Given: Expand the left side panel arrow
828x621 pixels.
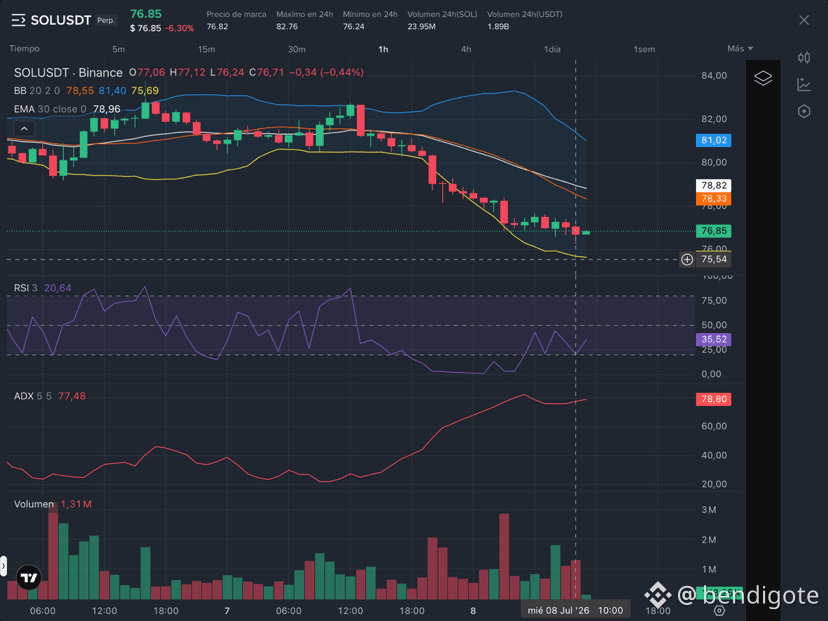Looking at the screenshot, I should (3, 566).
